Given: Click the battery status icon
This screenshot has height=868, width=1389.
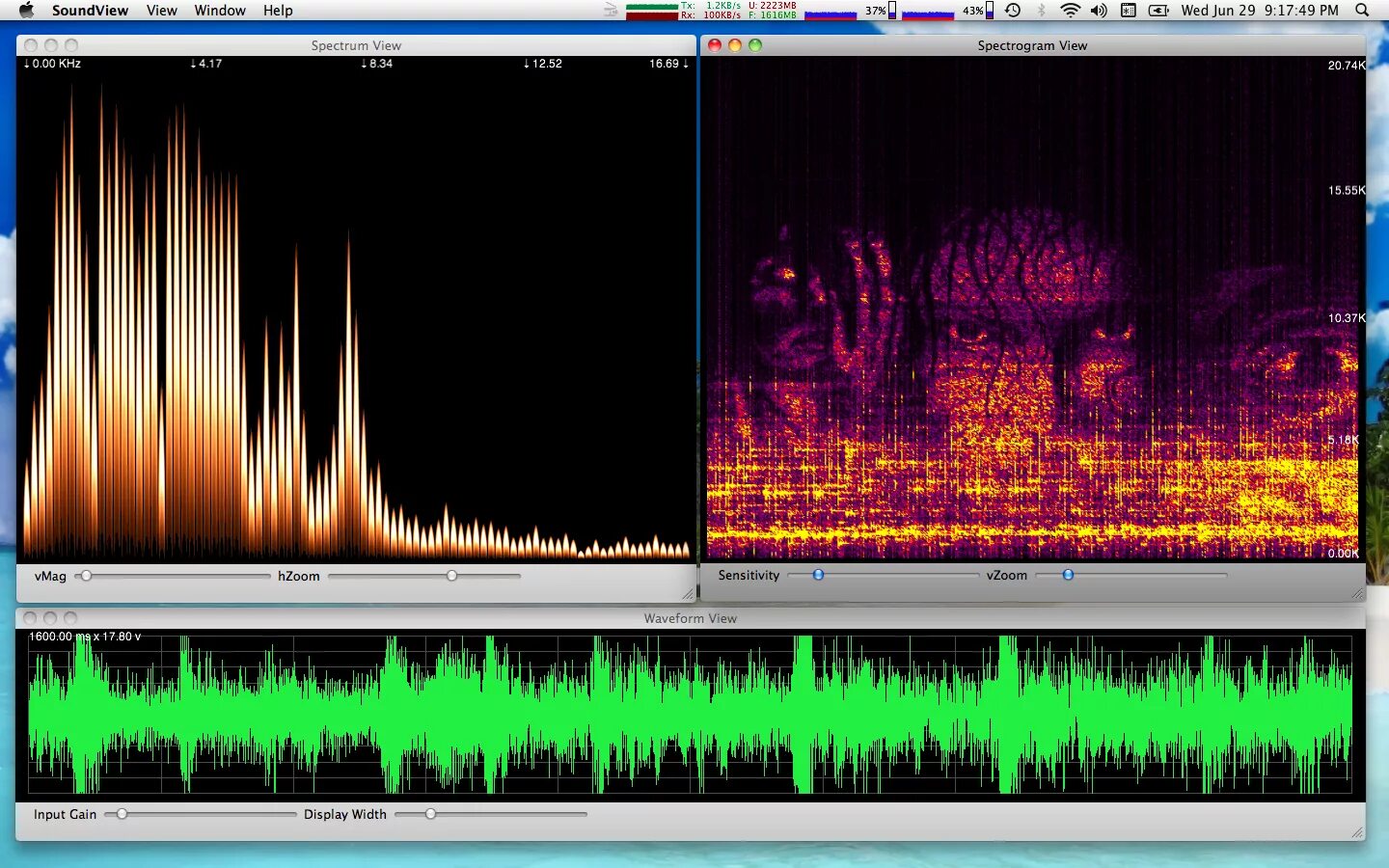Looking at the screenshot, I should point(1158,10).
